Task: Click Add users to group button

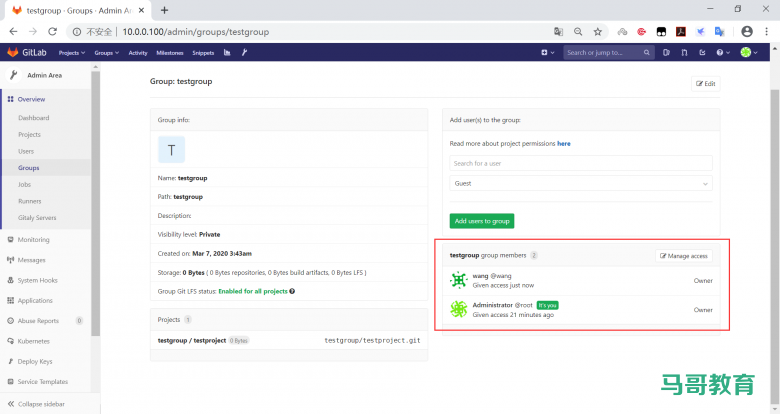Action: 482,221
